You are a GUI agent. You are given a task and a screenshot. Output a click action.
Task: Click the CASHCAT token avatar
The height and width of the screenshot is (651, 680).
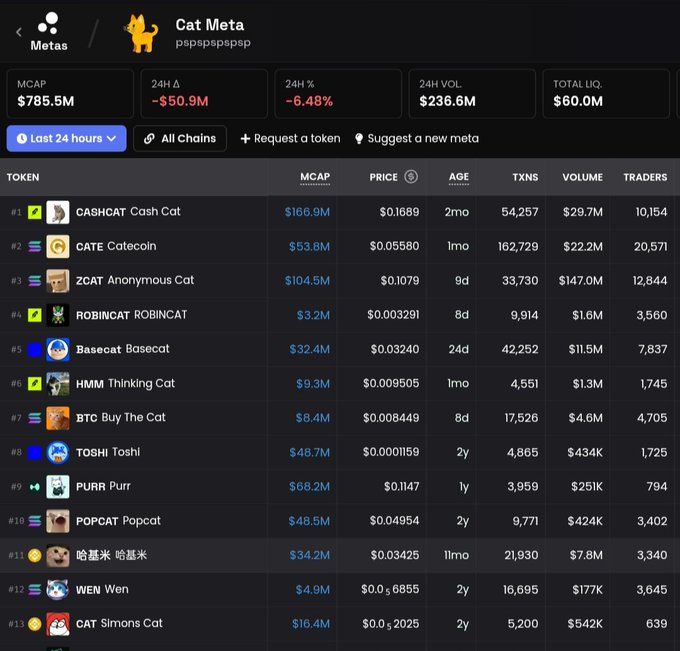(58, 212)
